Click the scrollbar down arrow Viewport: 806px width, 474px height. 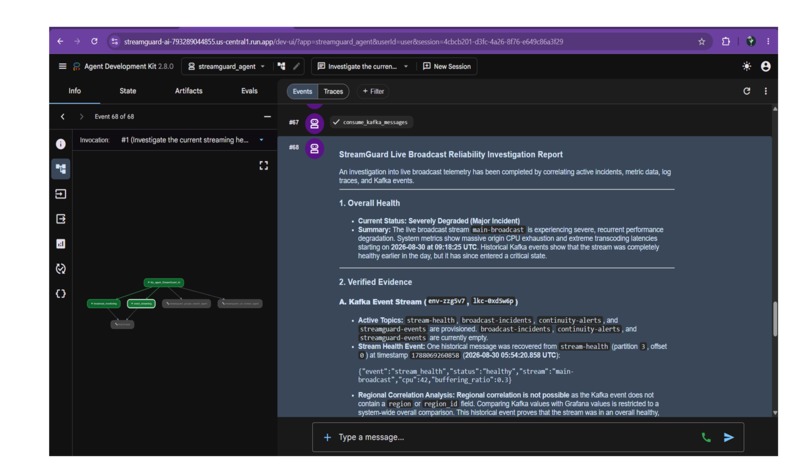(775, 412)
